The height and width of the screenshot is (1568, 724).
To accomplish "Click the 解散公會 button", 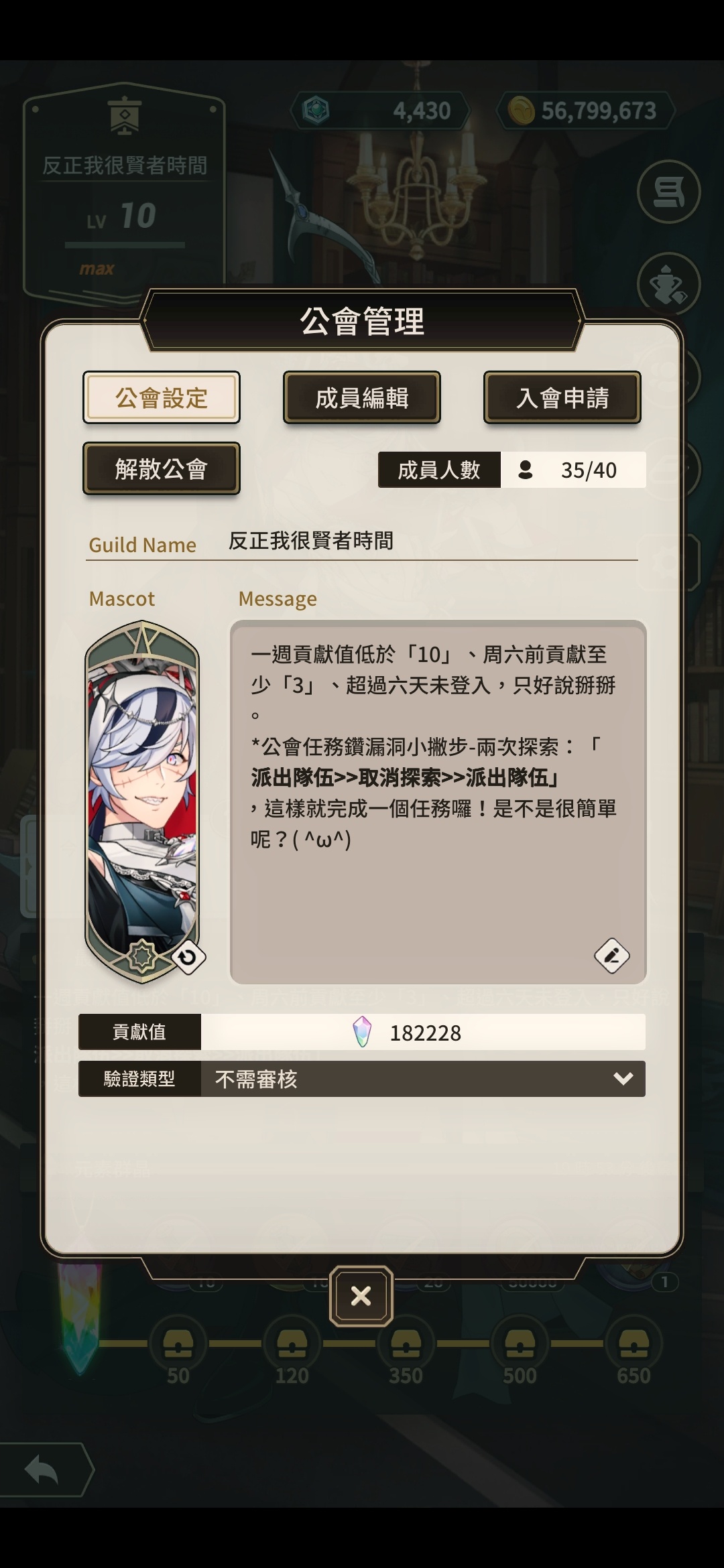I will pyautogui.click(x=162, y=468).
